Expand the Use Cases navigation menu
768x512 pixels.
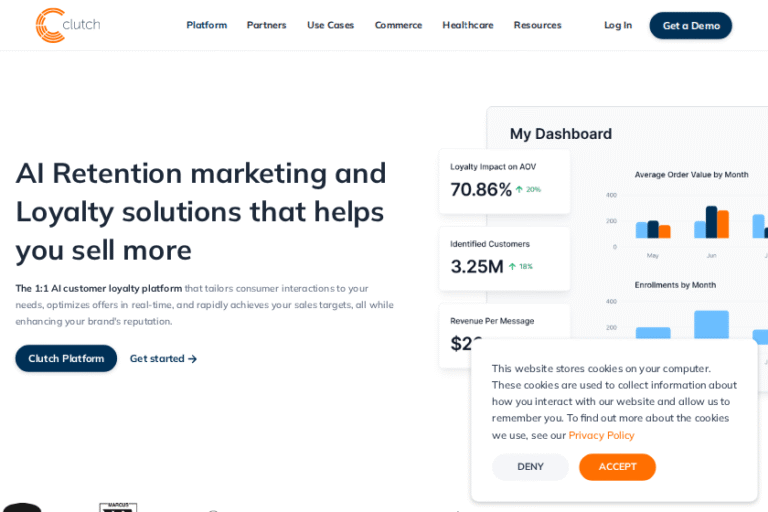(x=330, y=25)
